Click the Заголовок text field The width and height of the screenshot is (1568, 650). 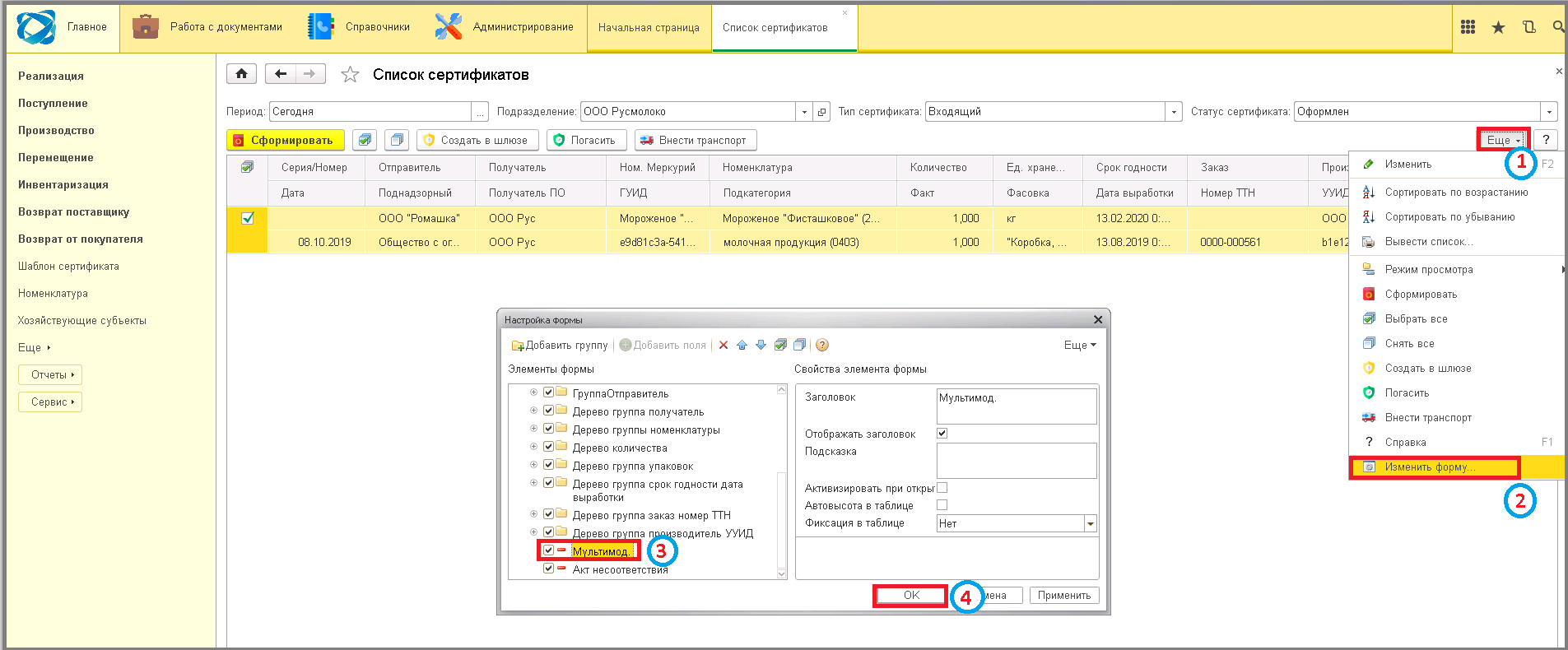point(1017,406)
